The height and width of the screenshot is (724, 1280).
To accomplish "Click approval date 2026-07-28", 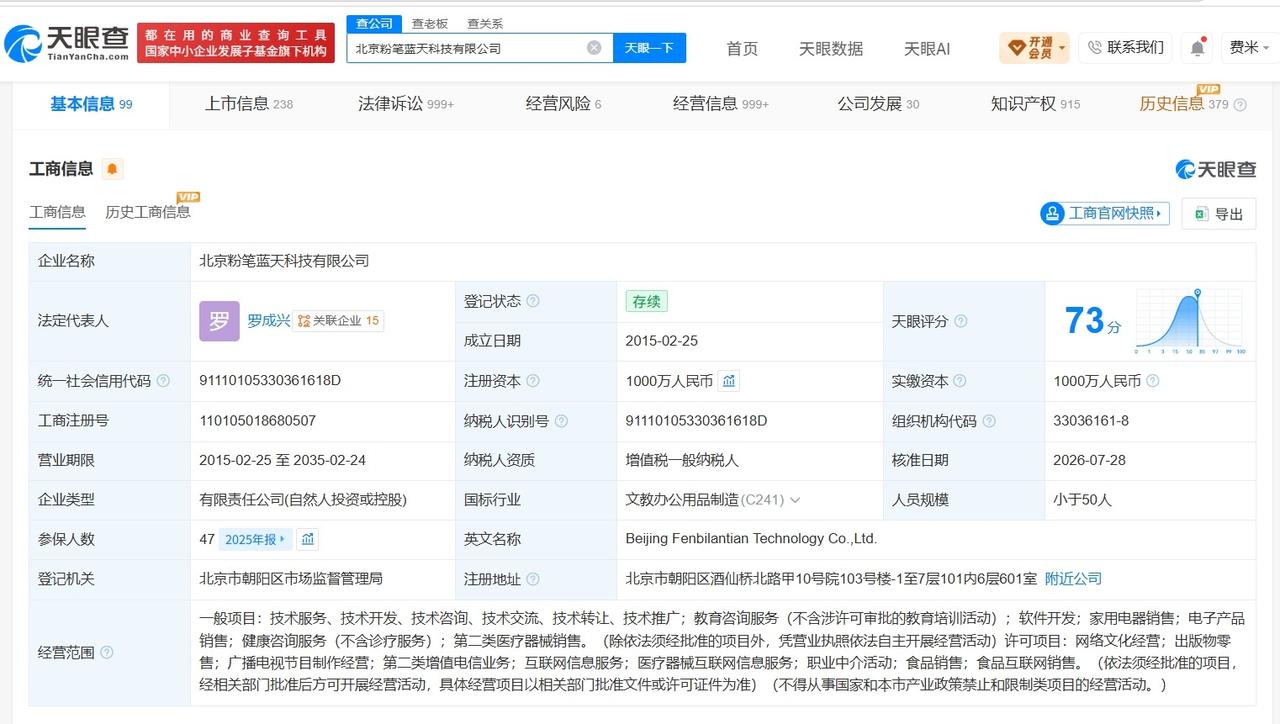I will point(1089,460).
